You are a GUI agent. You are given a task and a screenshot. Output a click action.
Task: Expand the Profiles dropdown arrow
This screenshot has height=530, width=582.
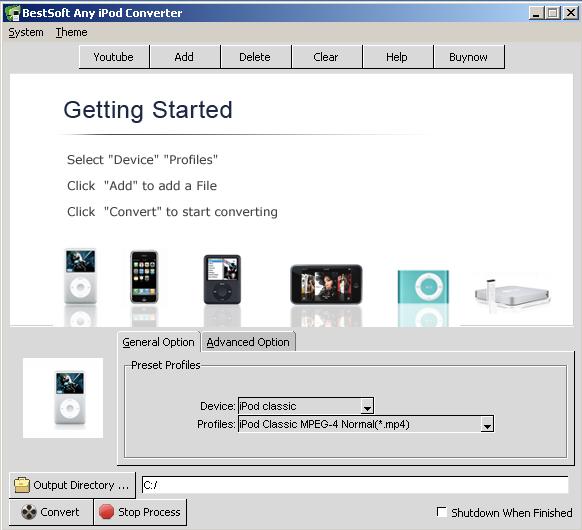point(487,424)
